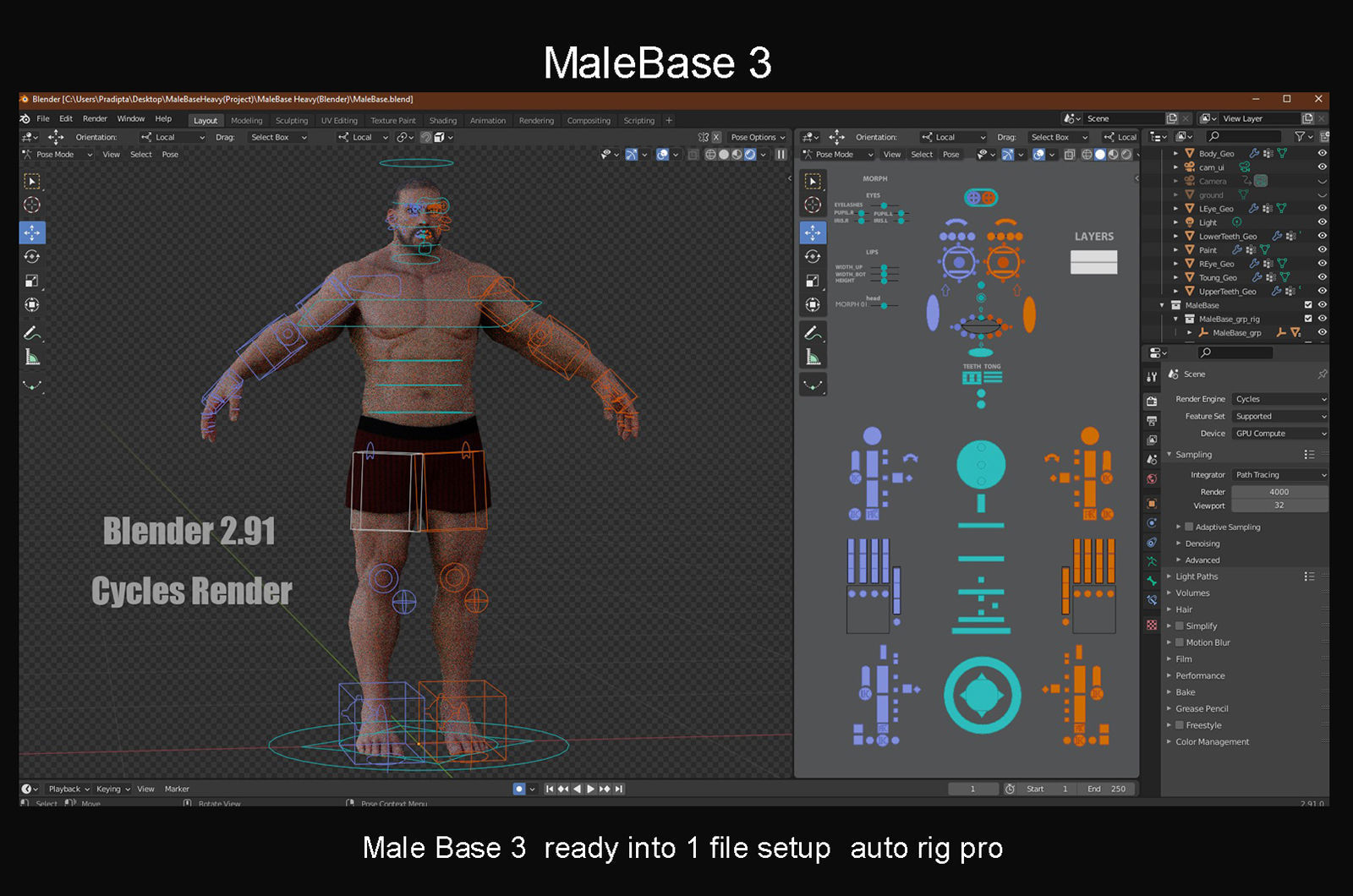
Task: Switch to the Shading workspace tab
Action: (x=442, y=121)
